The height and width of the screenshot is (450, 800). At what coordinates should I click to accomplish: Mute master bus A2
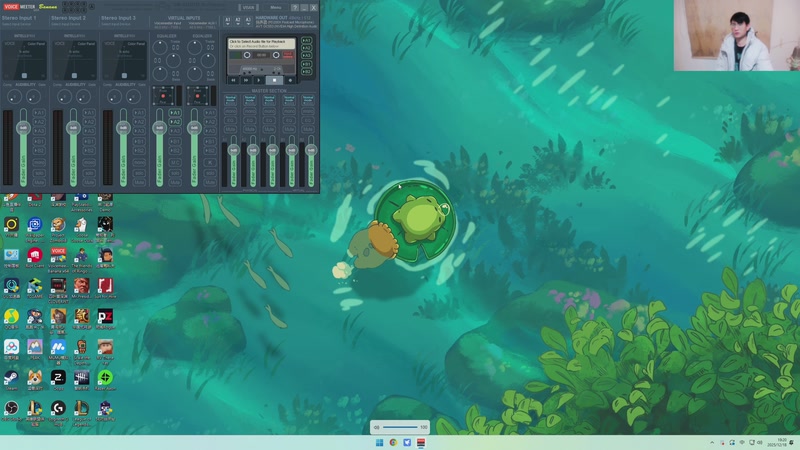250,130
